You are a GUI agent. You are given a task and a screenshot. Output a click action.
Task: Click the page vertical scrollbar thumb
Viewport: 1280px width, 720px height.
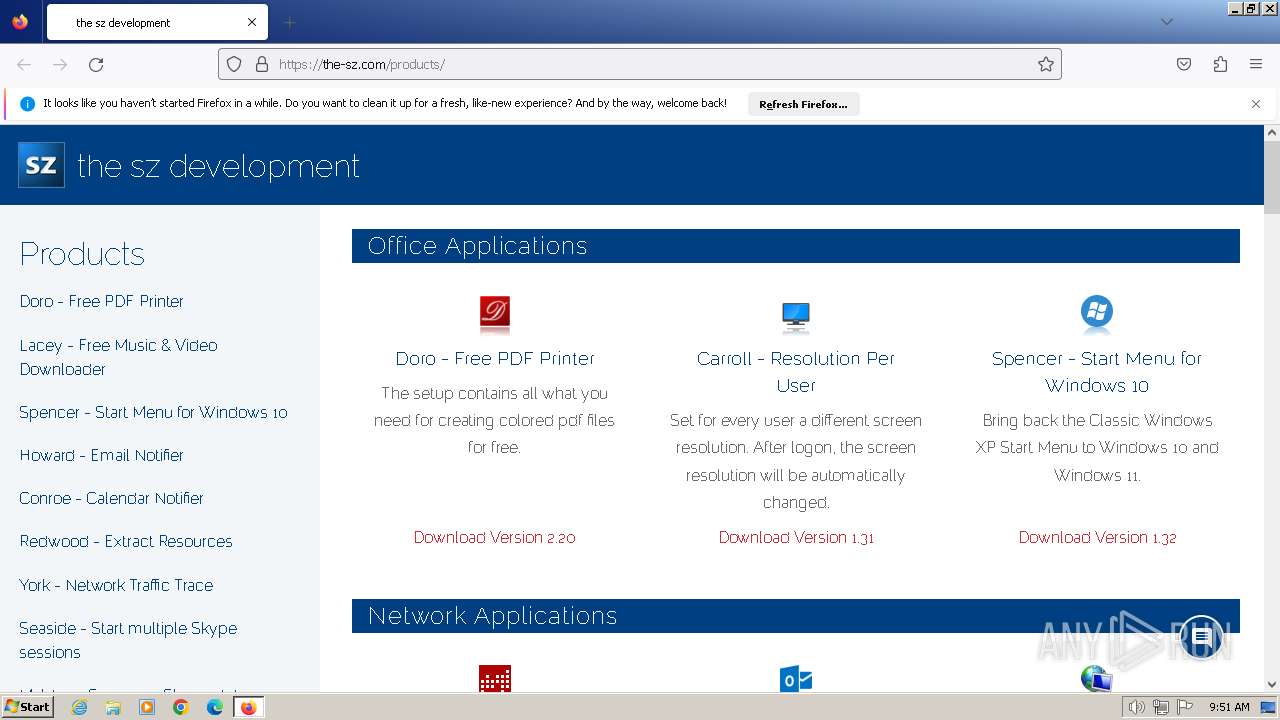(1272, 177)
